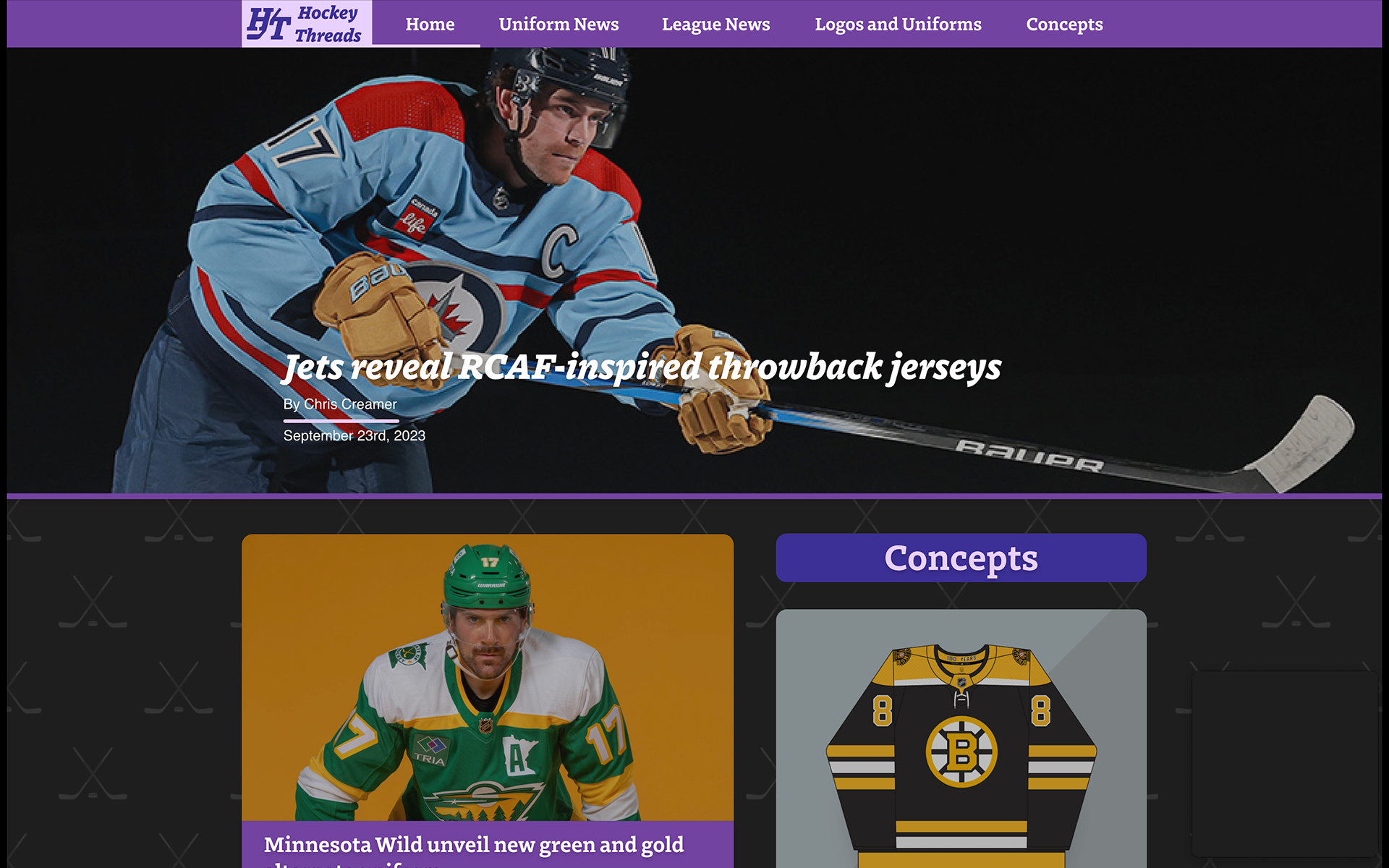Open the Minnesota Wild green and gold headline

point(474,850)
